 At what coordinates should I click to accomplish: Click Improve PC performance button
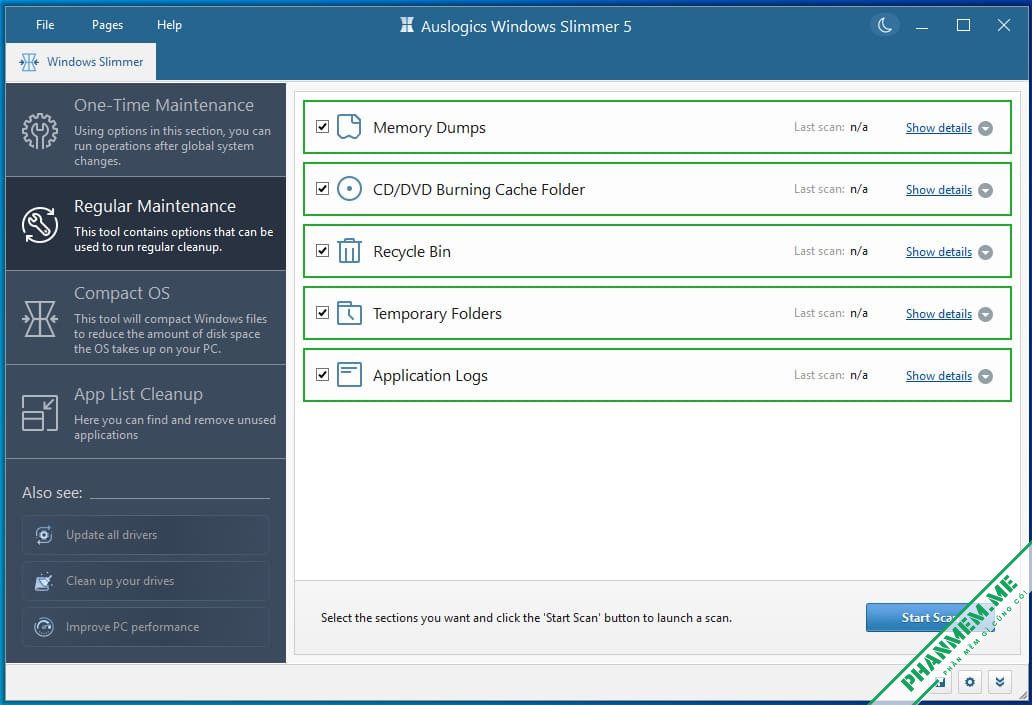click(145, 627)
